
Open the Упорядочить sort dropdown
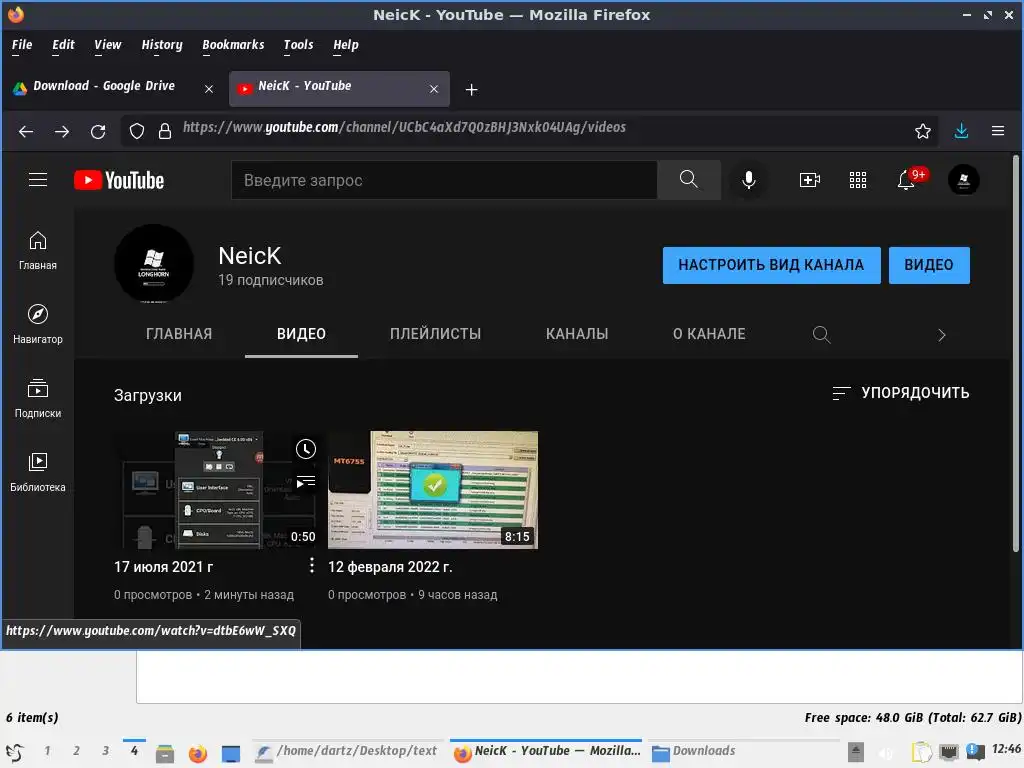pyautogui.click(x=901, y=392)
